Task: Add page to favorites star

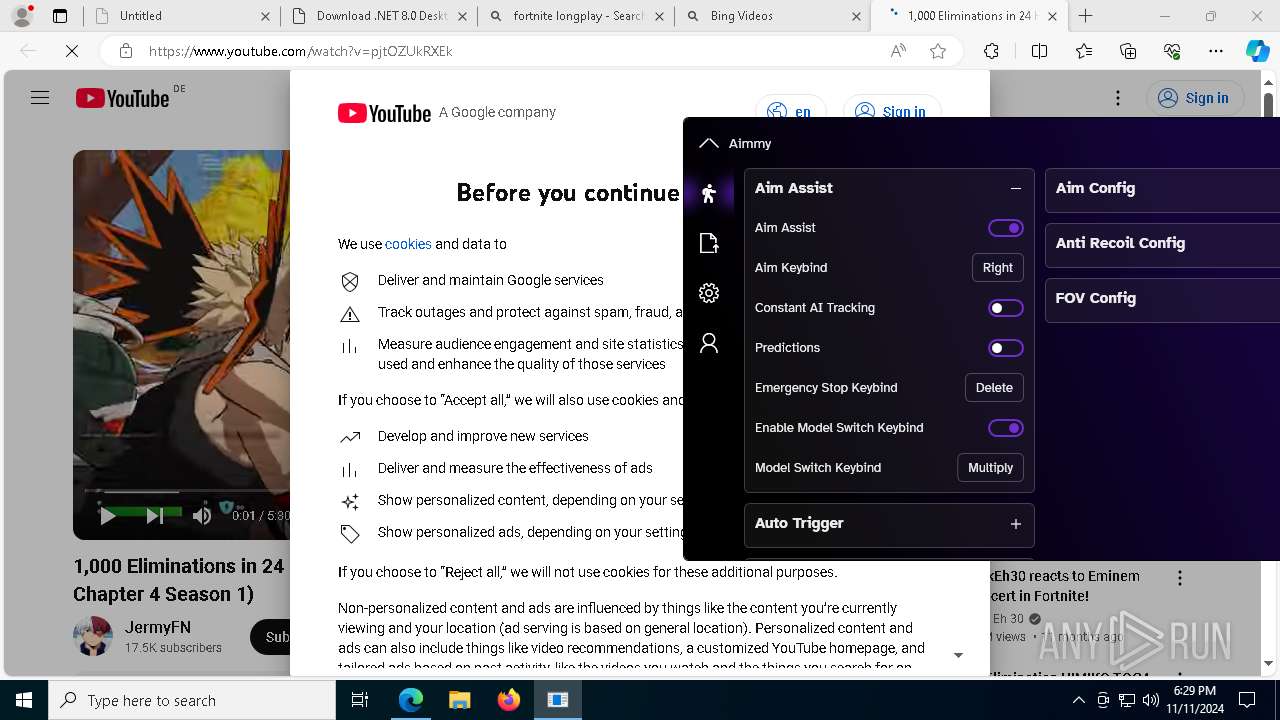Action: pyautogui.click(x=937, y=51)
